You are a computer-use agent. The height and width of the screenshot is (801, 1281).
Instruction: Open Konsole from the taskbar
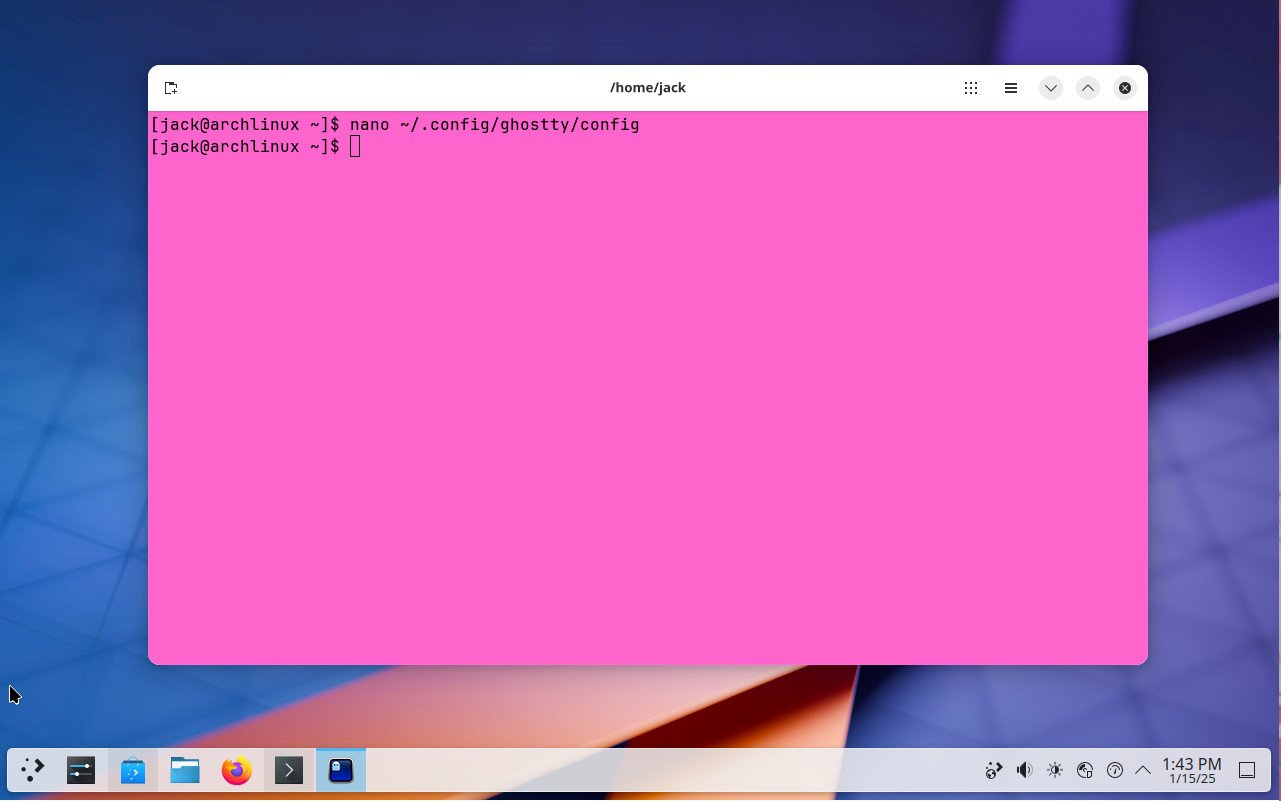289,770
